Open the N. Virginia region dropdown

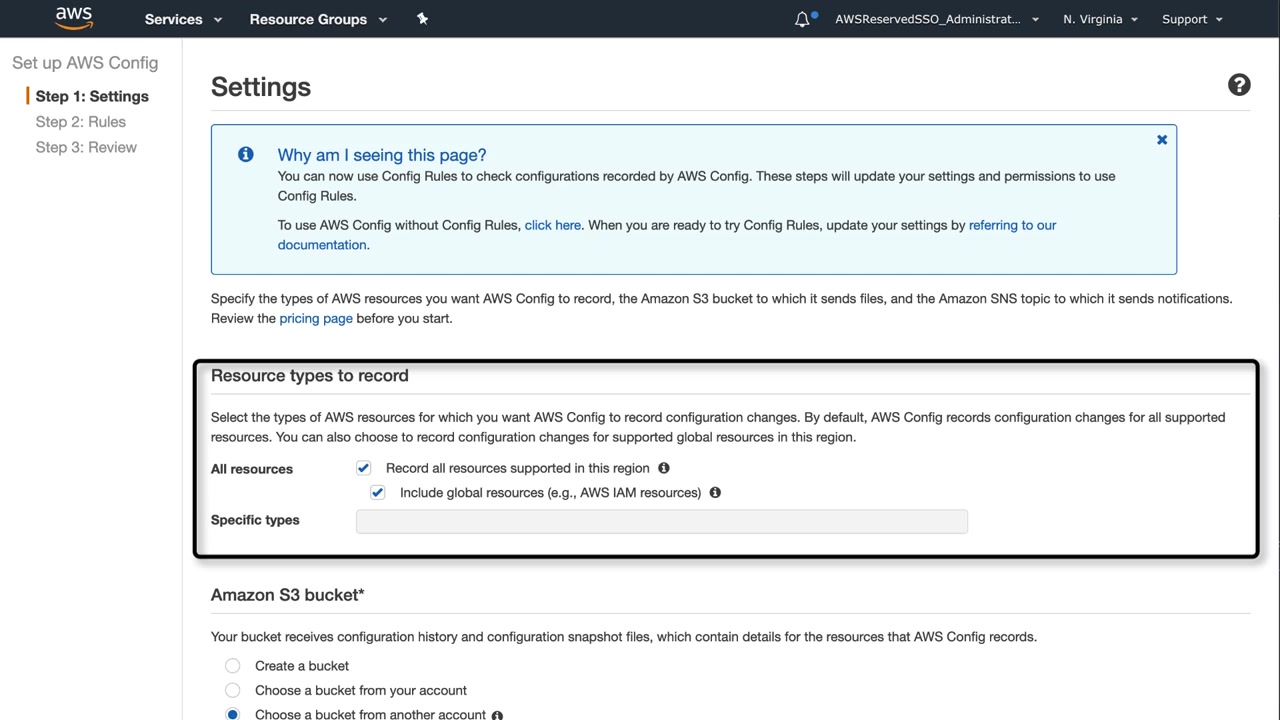1100,19
